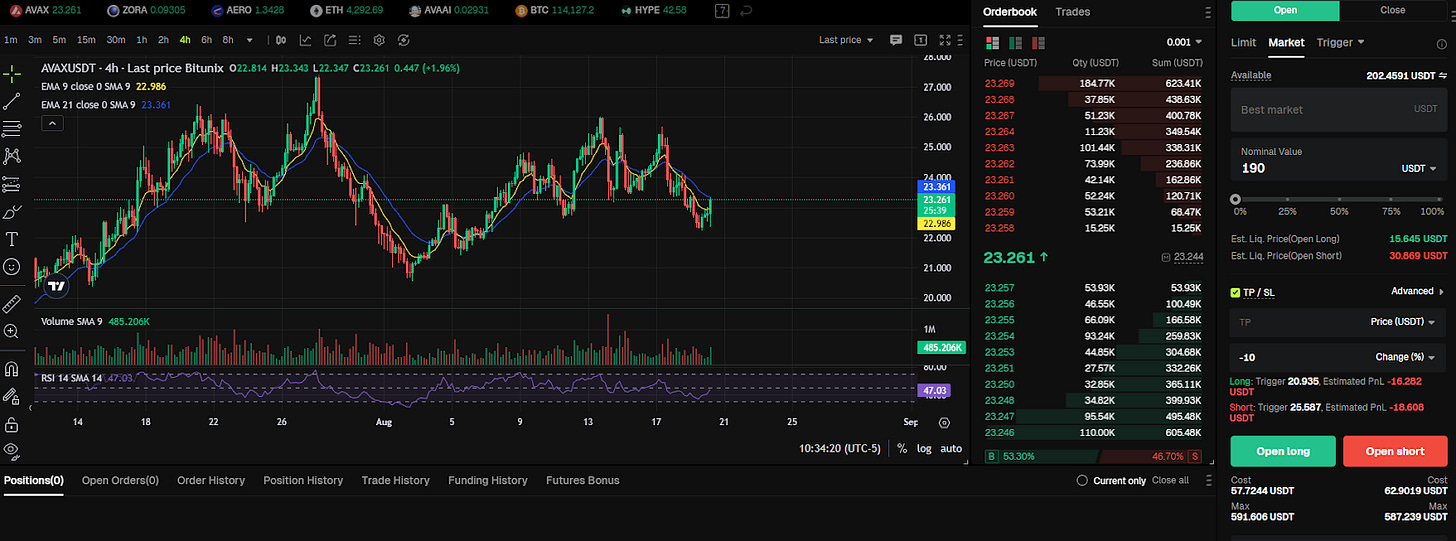Show asks only orderbook view
The height and width of the screenshot is (541, 1456).
point(1039,43)
